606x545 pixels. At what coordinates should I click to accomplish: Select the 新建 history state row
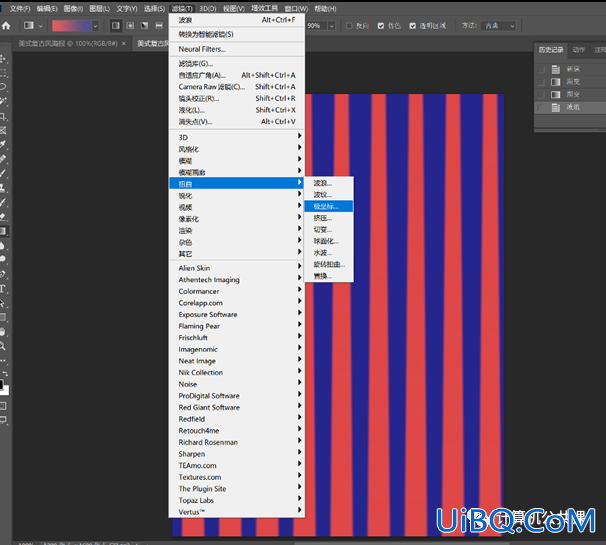(570, 69)
